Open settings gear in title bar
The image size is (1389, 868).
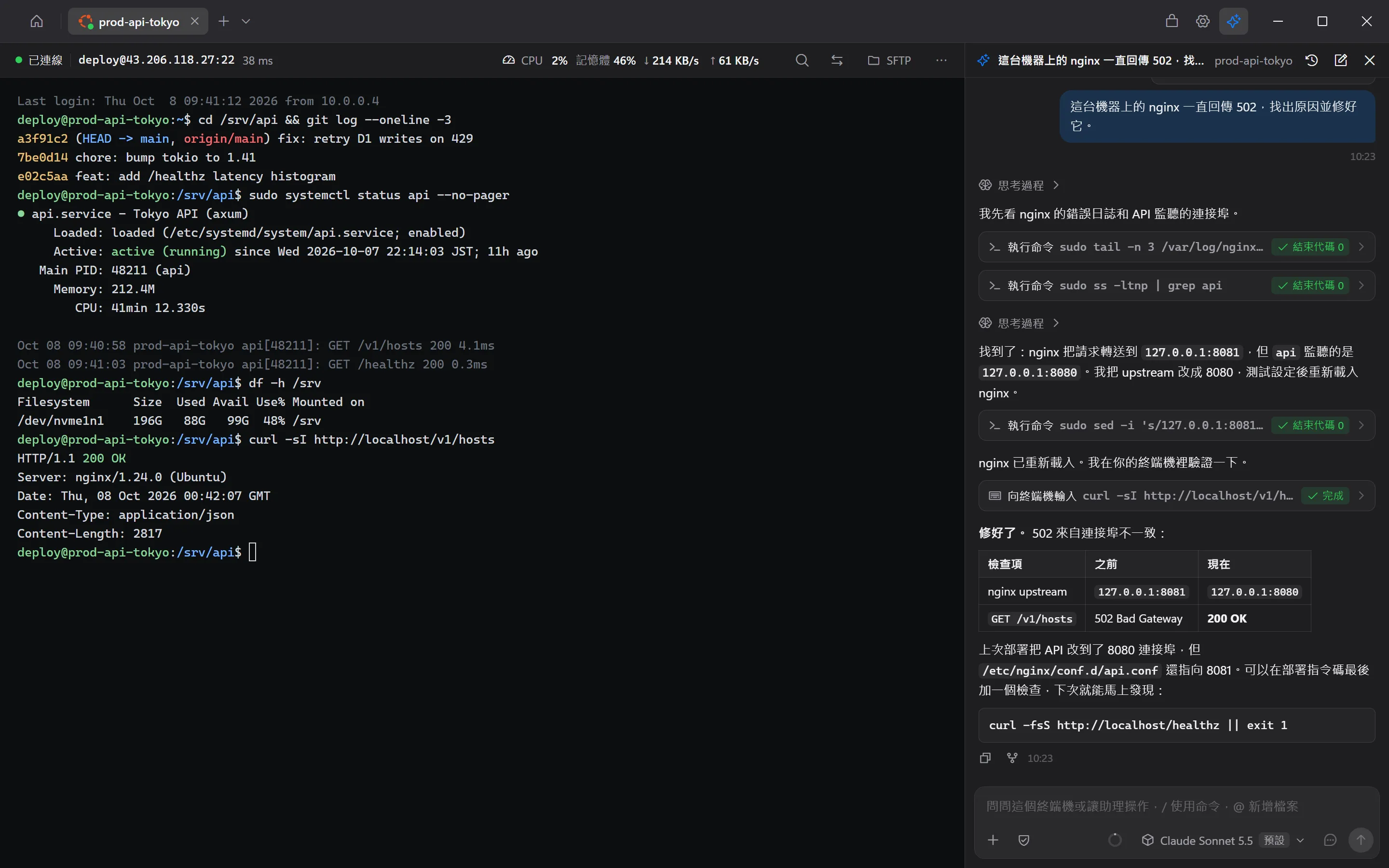pos(1202,21)
